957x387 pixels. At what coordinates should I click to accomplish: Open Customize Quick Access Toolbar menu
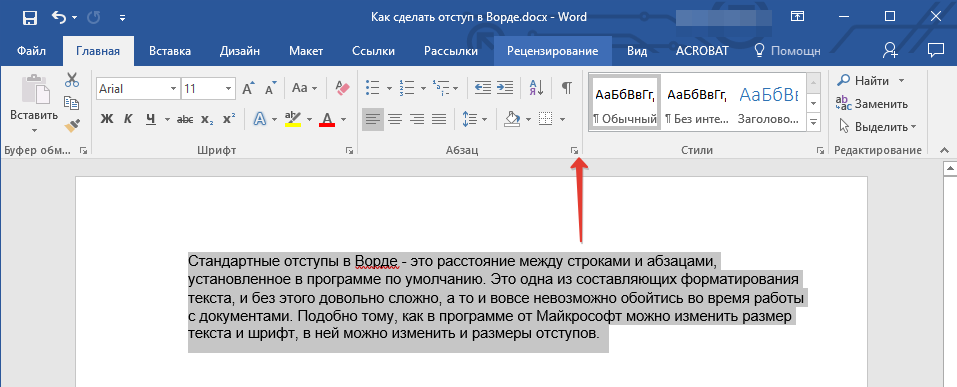[122, 18]
